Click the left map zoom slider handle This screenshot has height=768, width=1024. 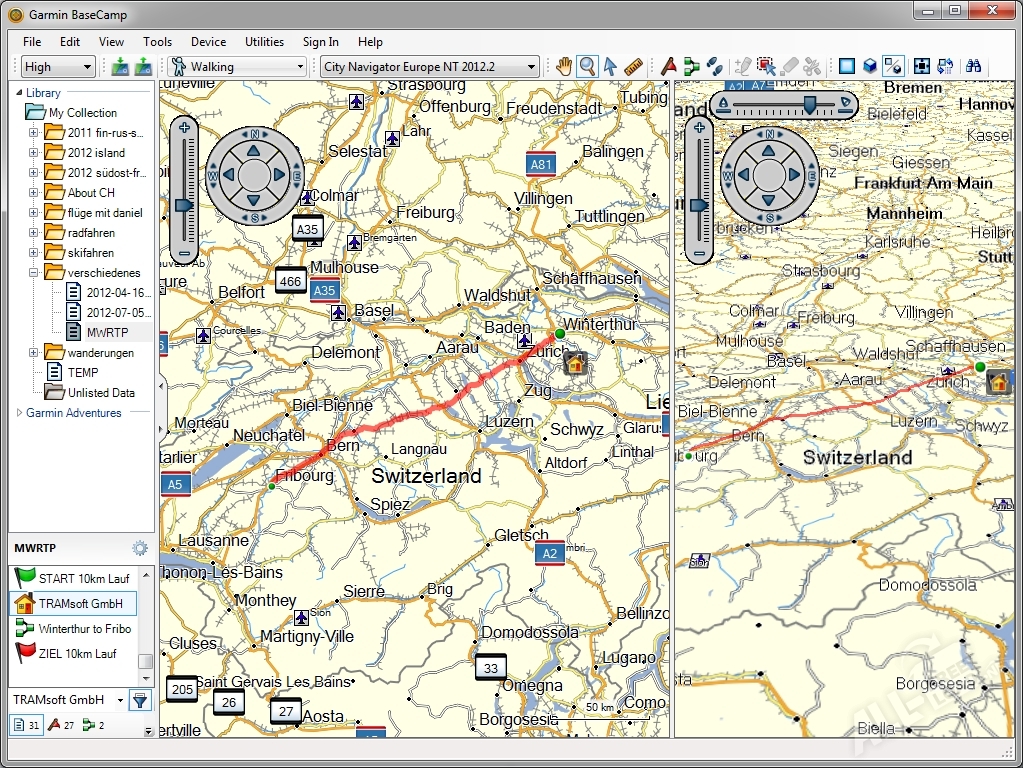pos(184,205)
